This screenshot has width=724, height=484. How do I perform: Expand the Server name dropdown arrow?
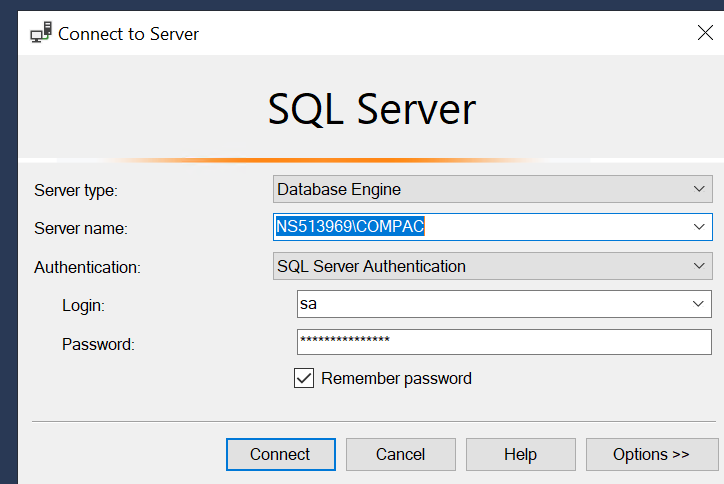pos(699,227)
